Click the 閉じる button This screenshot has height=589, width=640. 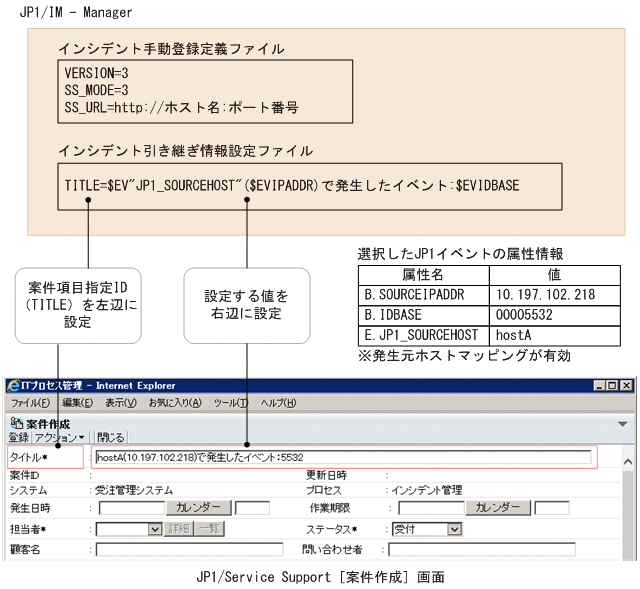tap(111, 437)
